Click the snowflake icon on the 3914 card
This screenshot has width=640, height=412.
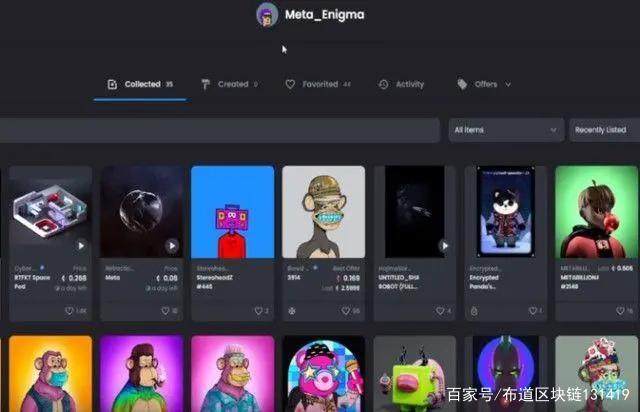tap(292, 311)
